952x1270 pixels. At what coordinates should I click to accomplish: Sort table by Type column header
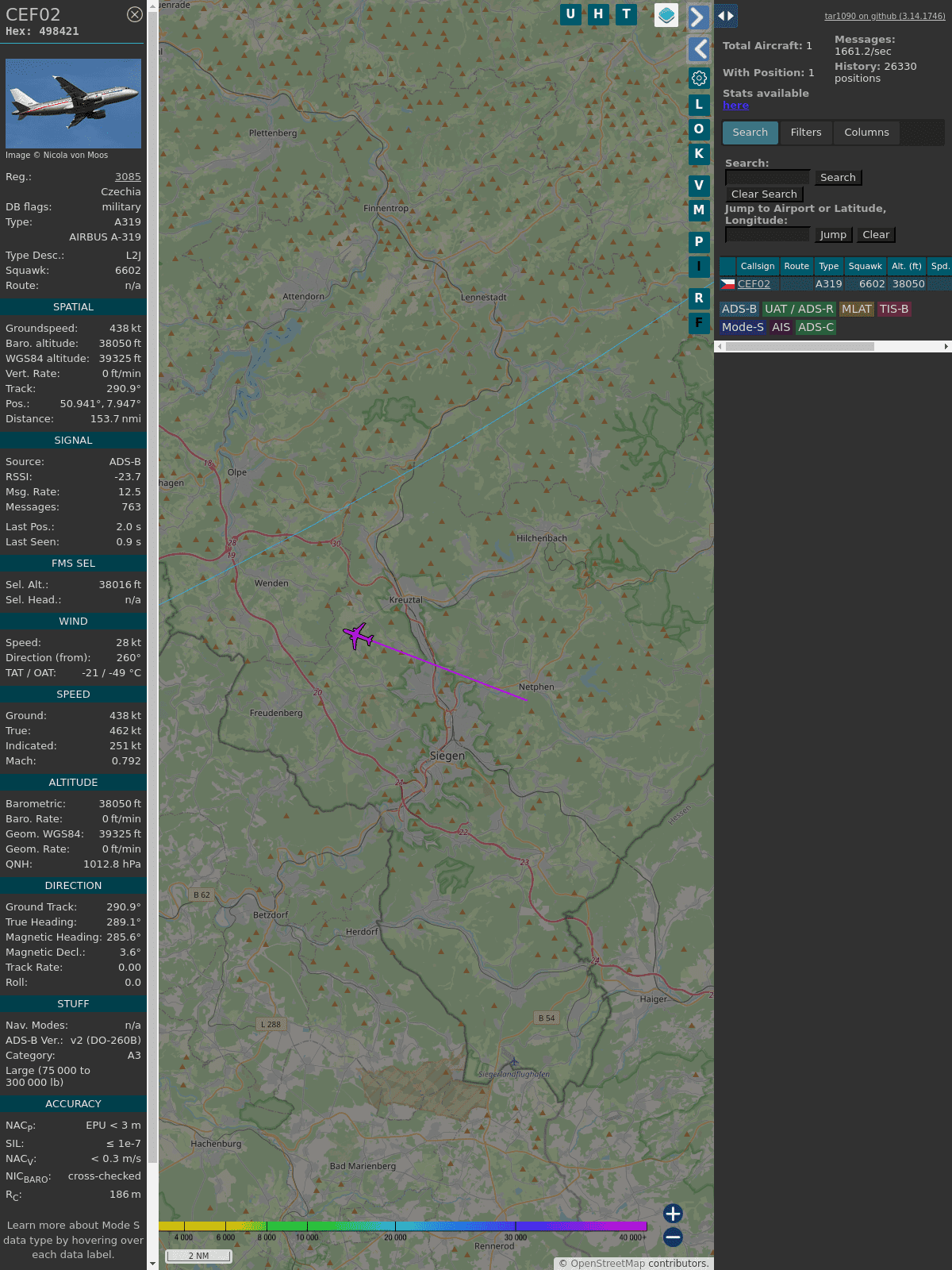pyautogui.click(x=829, y=267)
